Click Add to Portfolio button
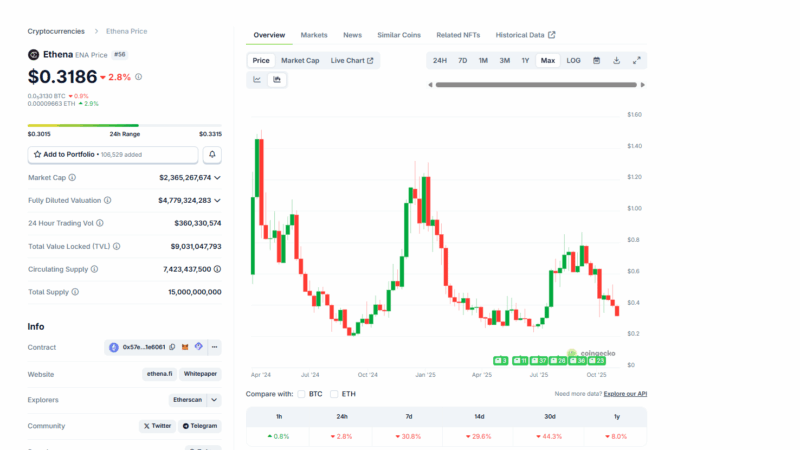Screen dimensions: 800x450 coord(113,155)
